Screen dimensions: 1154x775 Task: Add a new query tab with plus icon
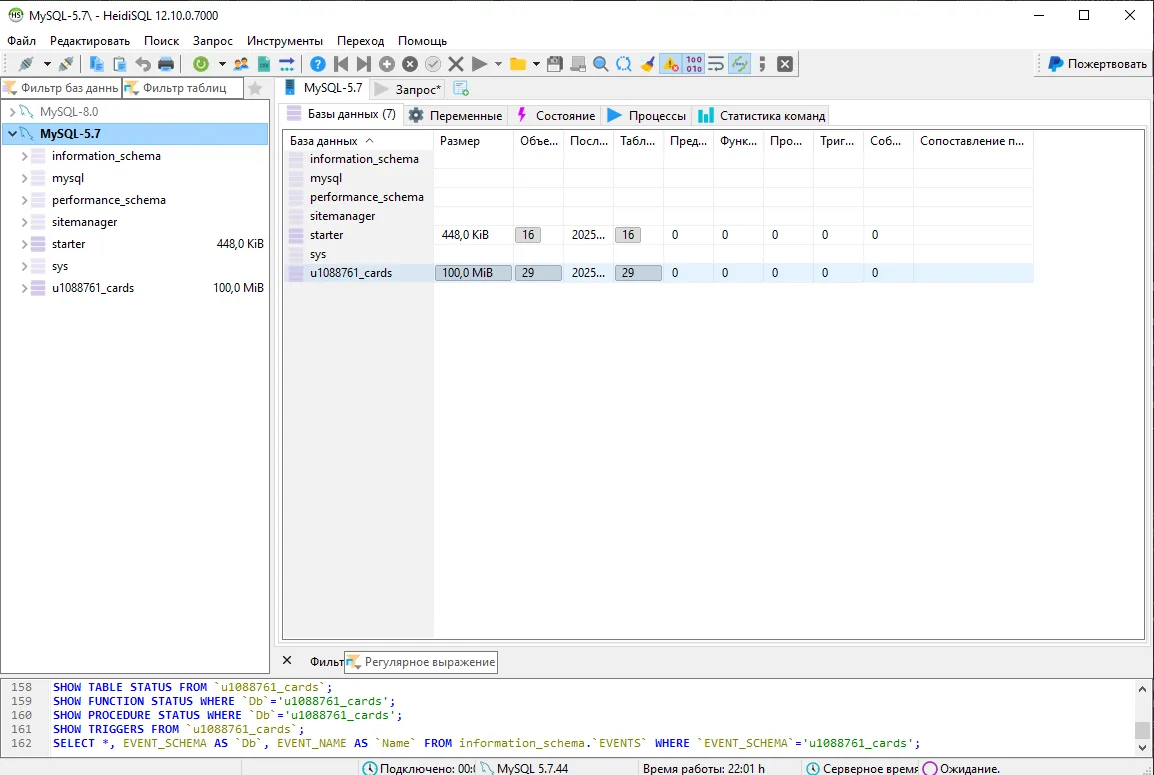[x=461, y=89]
